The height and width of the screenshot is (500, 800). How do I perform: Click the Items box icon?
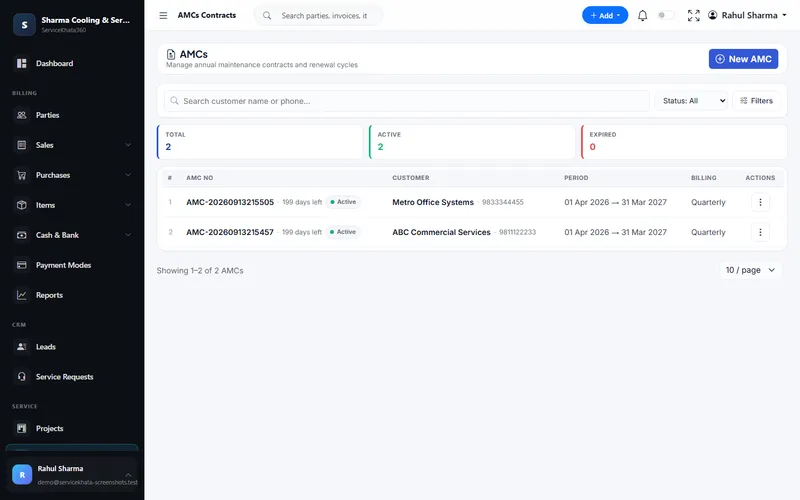21,205
